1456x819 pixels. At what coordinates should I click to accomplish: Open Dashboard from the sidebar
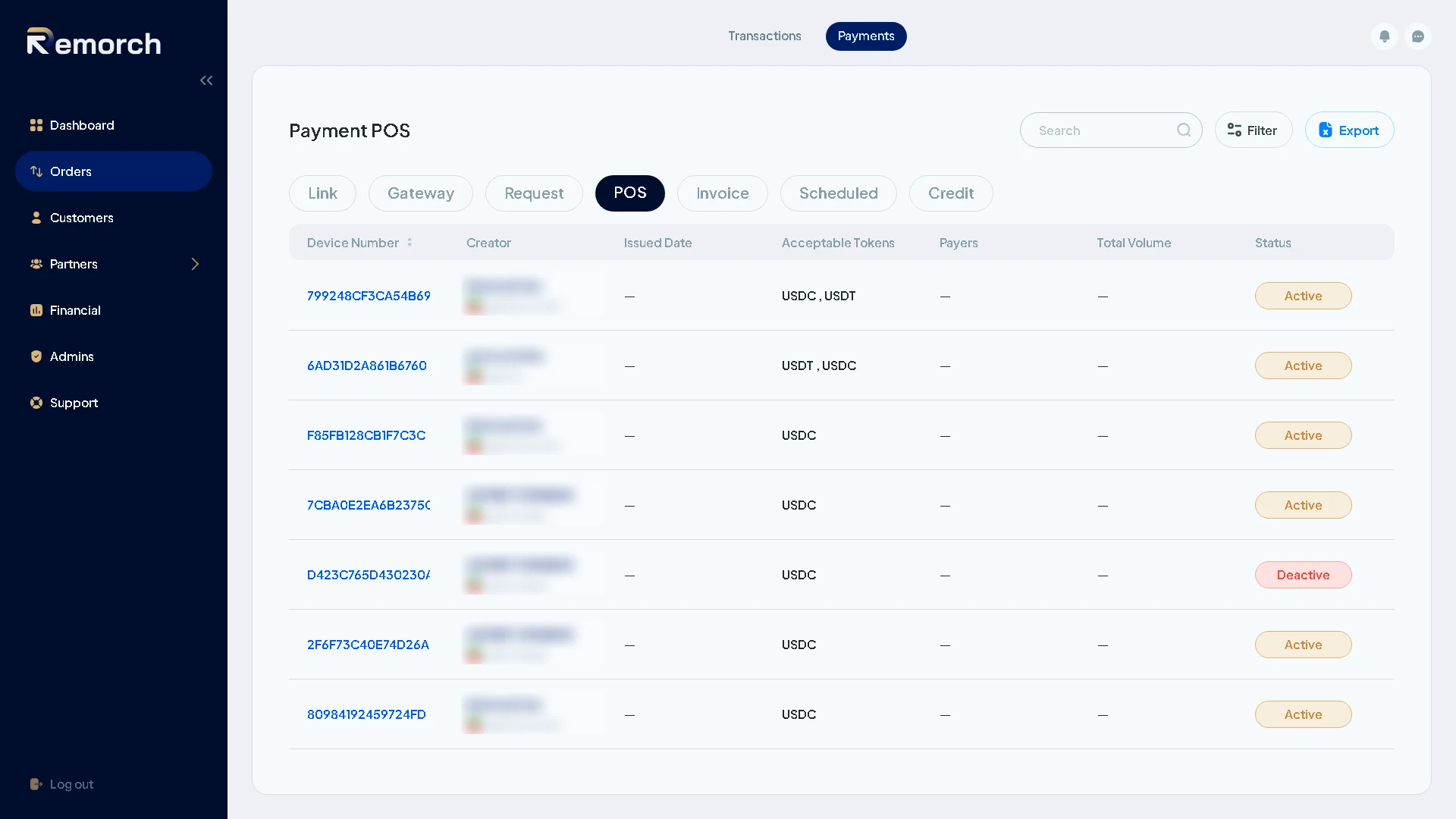114,125
